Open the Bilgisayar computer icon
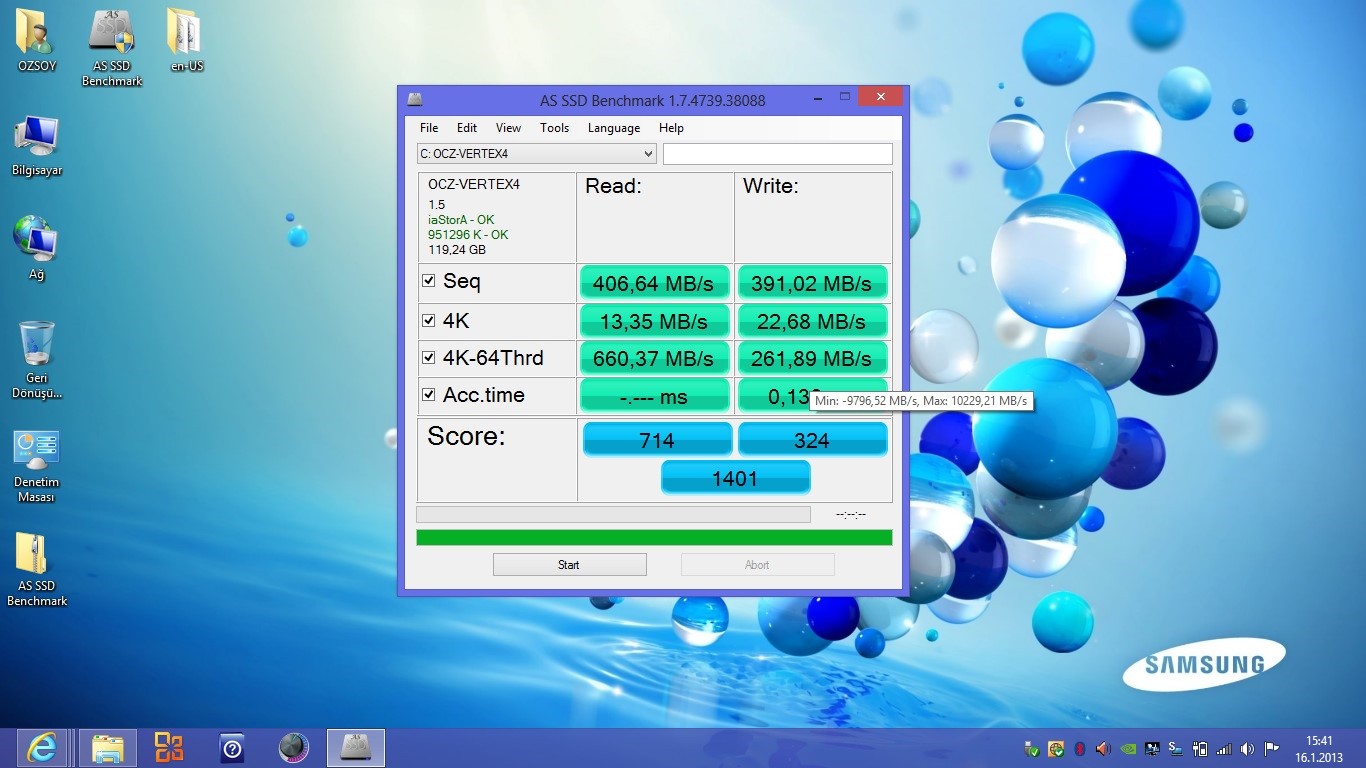The image size is (1366, 768). [37, 146]
